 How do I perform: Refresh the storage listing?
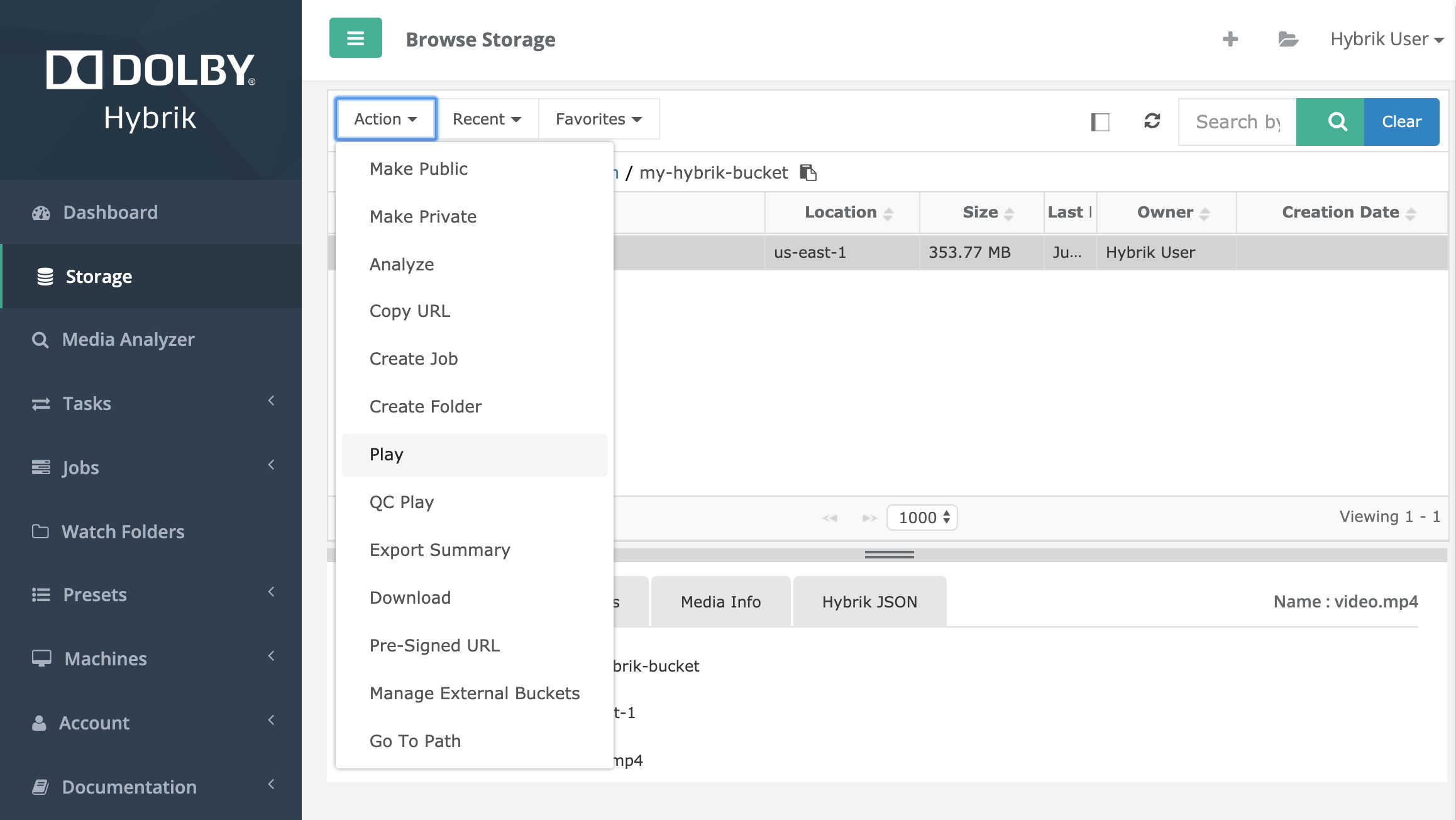click(1152, 121)
